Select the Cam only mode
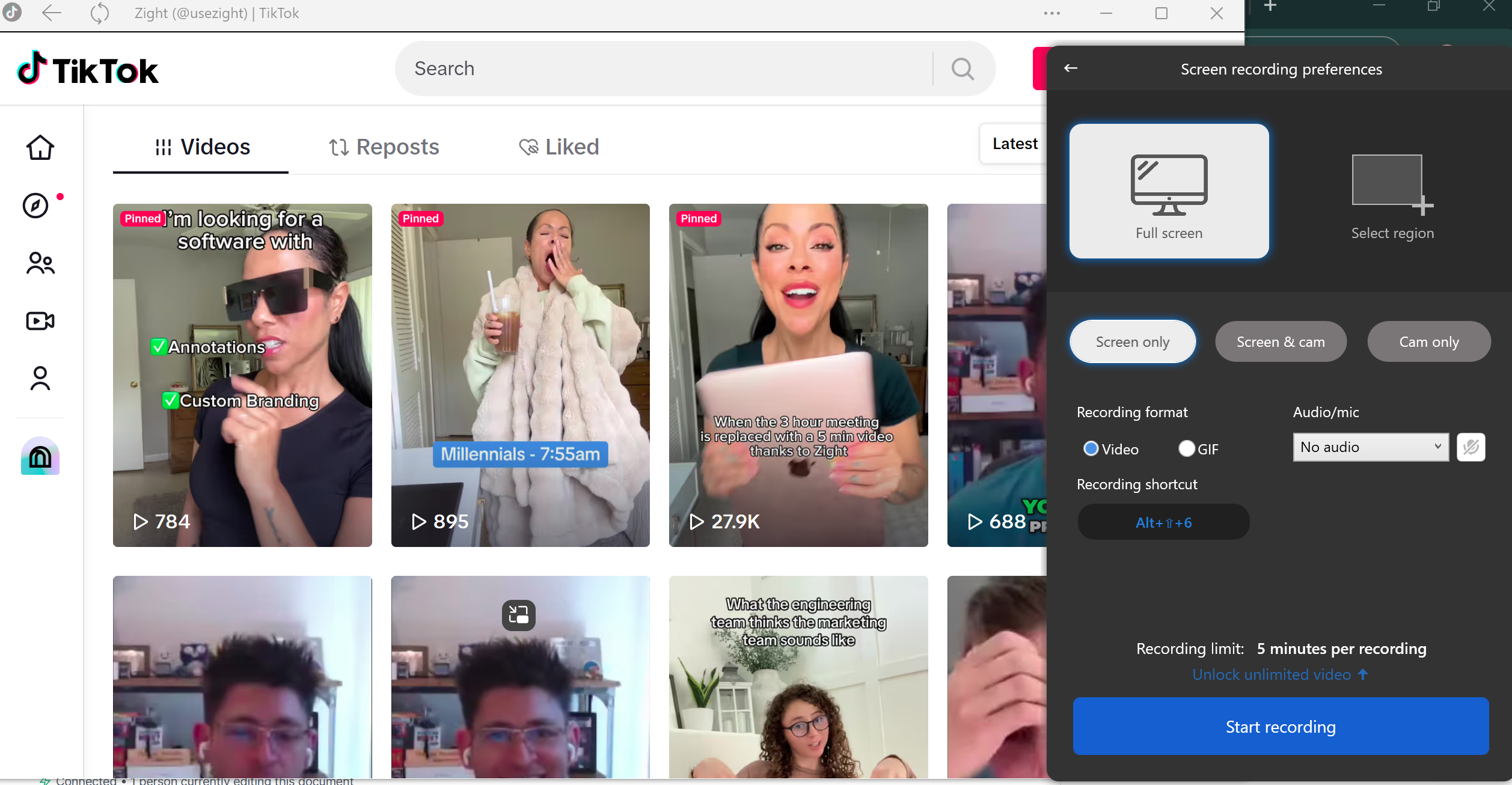Image resolution: width=1512 pixels, height=785 pixels. (1428, 341)
